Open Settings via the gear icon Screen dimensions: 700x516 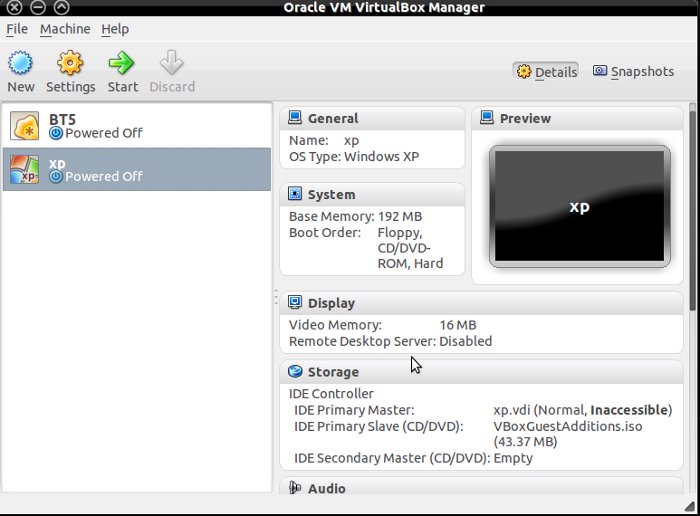pyautogui.click(x=70, y=62)
